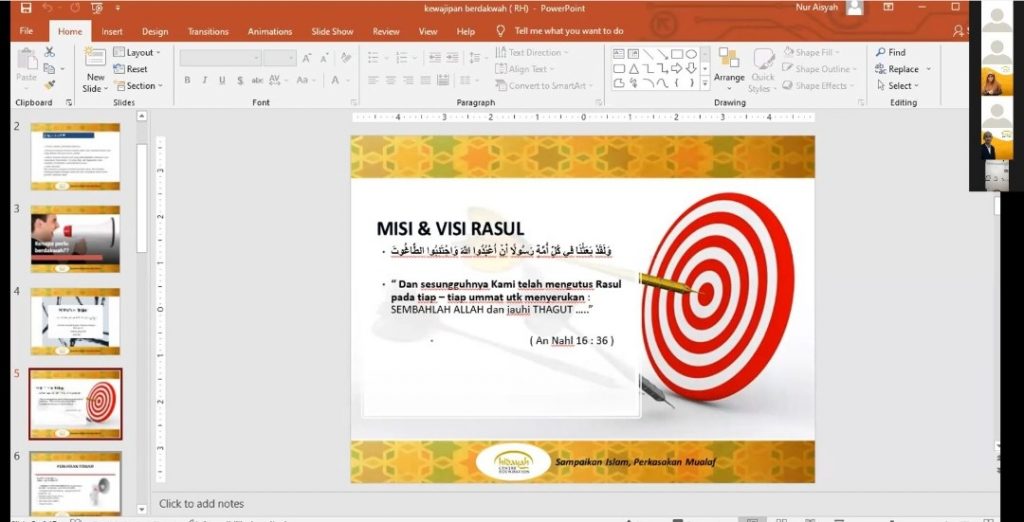The width and height of the screenshot is (1024, 522).
Task: Click the Arrange icon
Action: click(x=729, y=60)
